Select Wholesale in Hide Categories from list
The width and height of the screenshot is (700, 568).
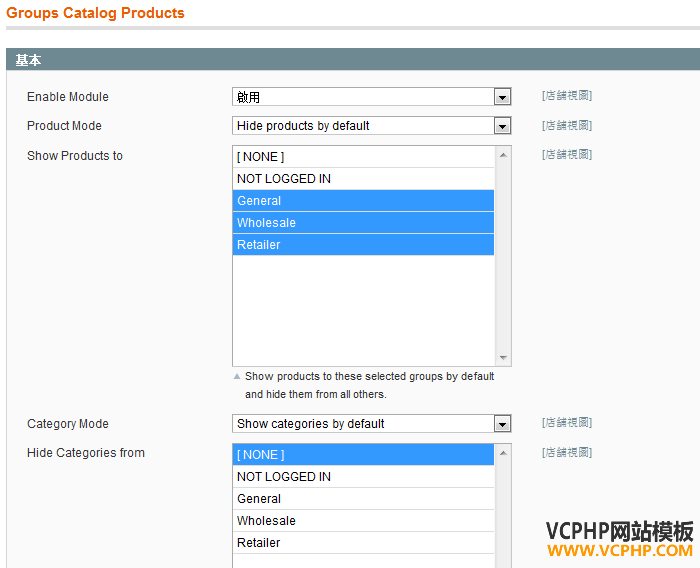point(363,520)
